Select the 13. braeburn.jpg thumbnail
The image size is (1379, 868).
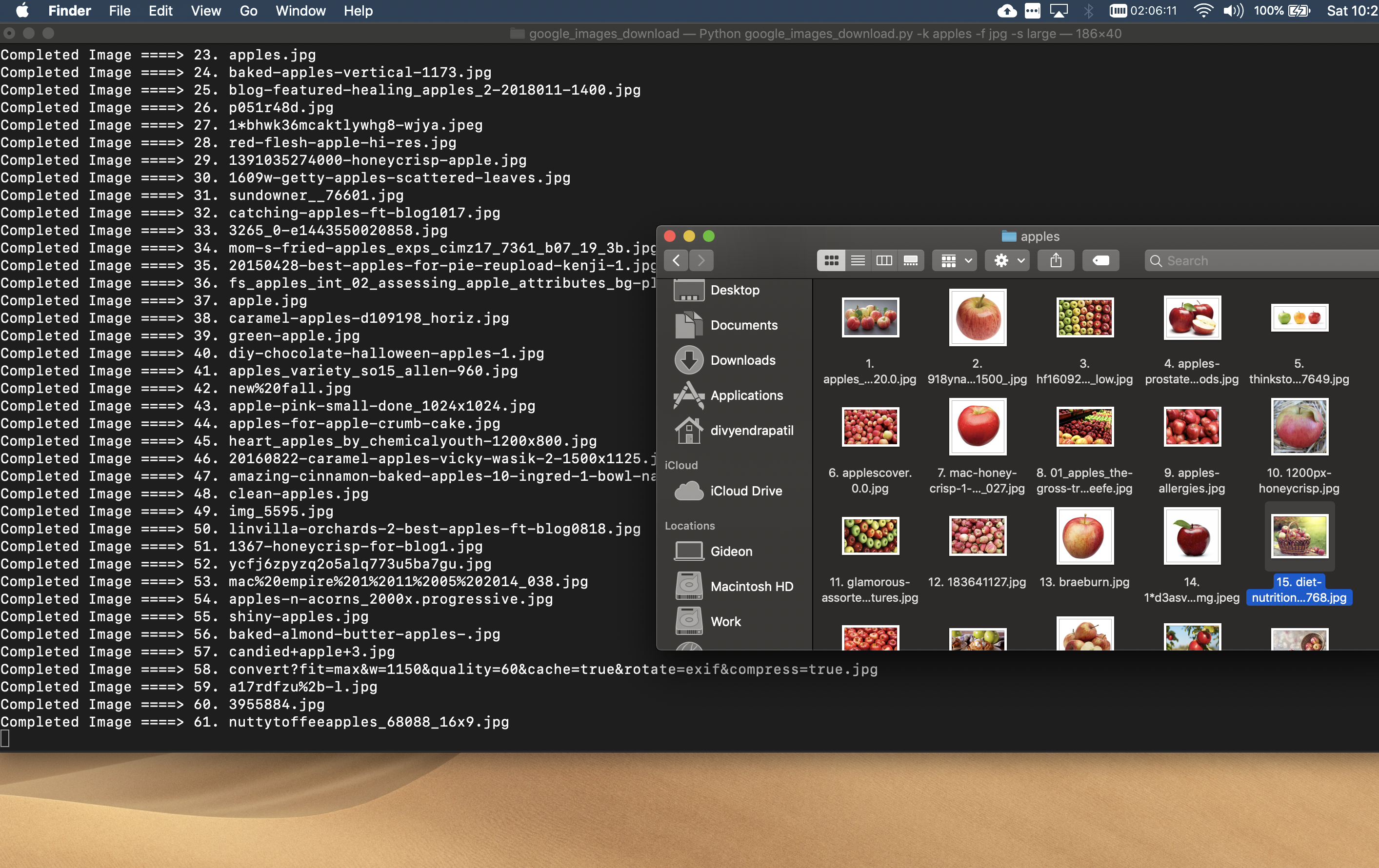1084,536
